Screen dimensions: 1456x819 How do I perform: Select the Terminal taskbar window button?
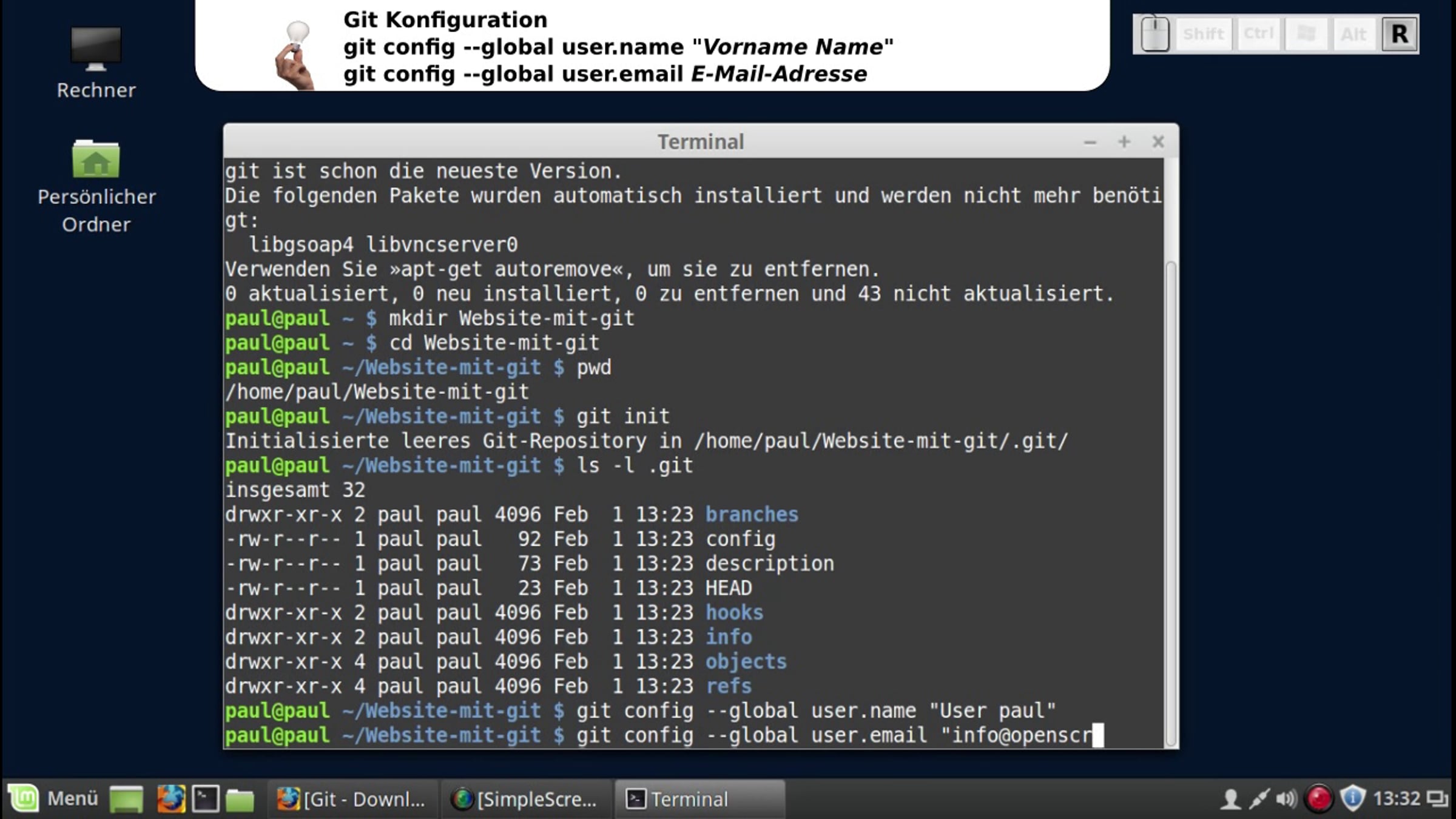699,799
